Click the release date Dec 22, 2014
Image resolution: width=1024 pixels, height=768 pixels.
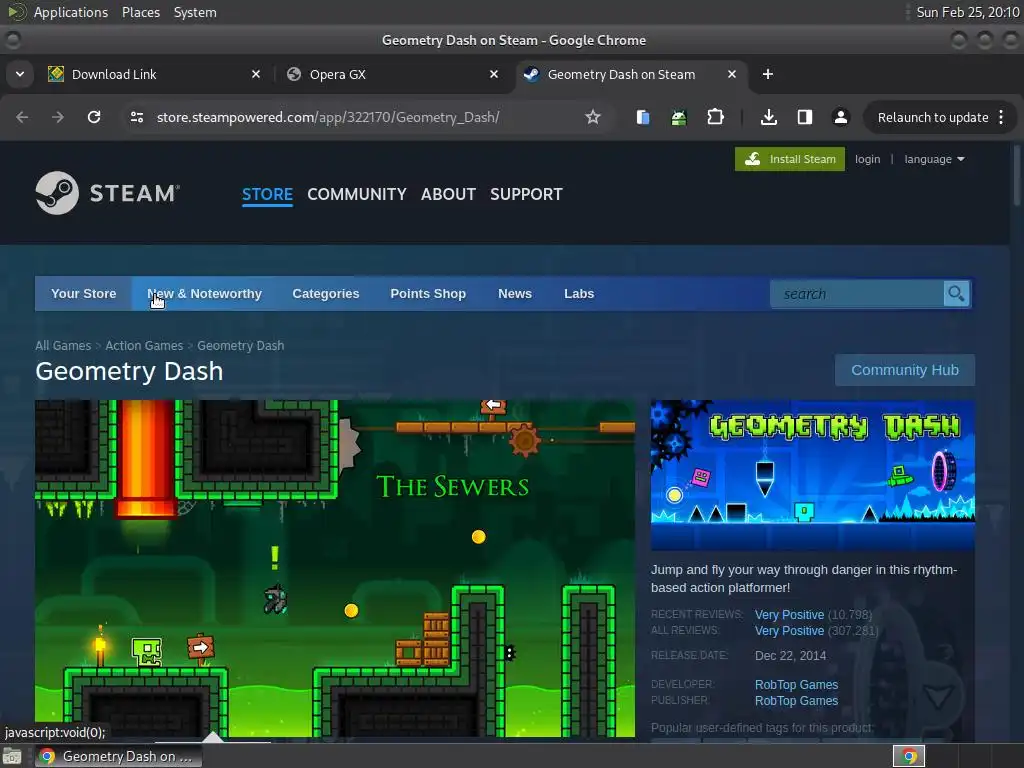pyautogui.click(x=790, y=656)
